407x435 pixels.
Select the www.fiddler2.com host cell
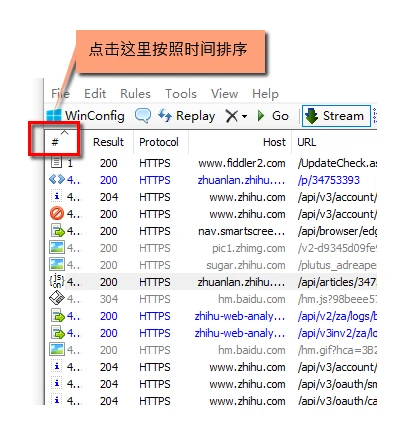(x=242, y=163)
